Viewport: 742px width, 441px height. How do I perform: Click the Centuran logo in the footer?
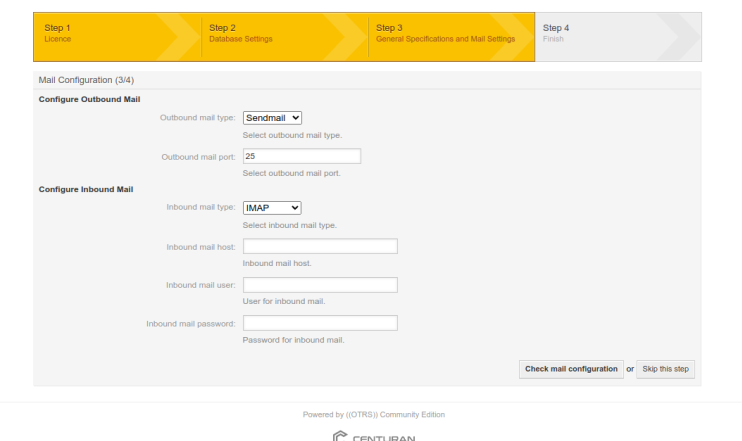tap(373, 436)
